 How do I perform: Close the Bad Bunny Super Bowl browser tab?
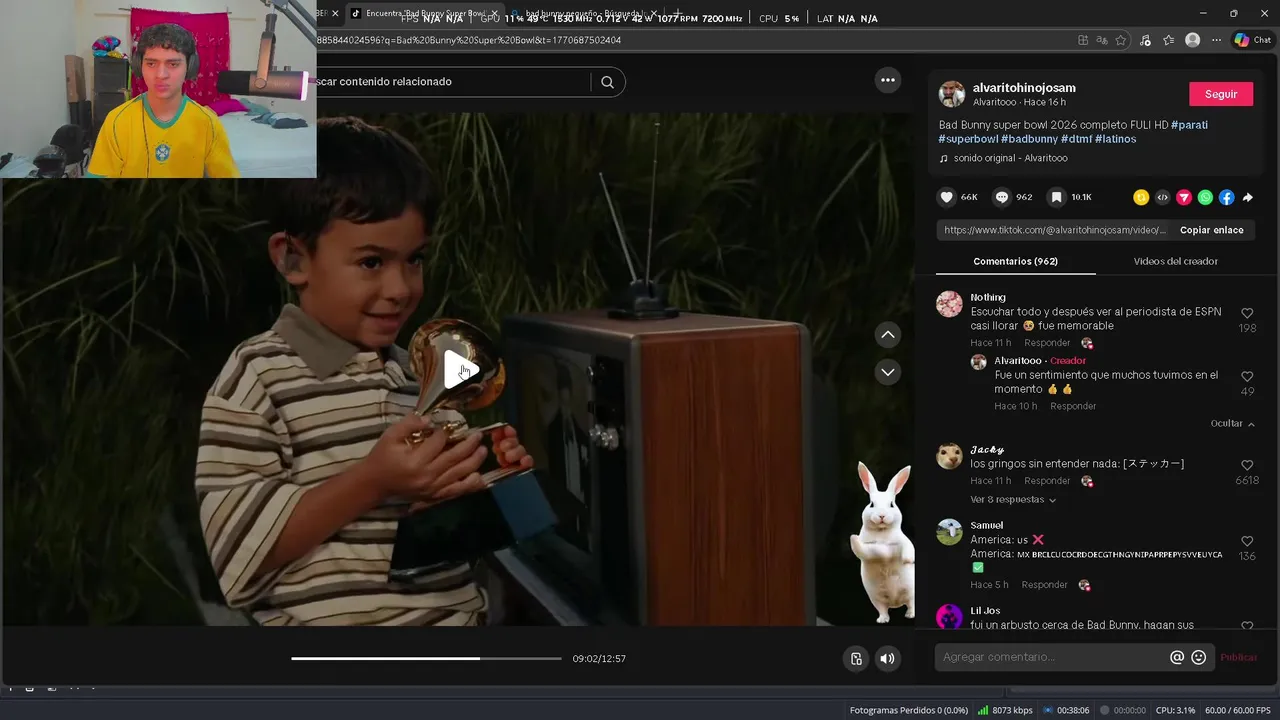494,14
